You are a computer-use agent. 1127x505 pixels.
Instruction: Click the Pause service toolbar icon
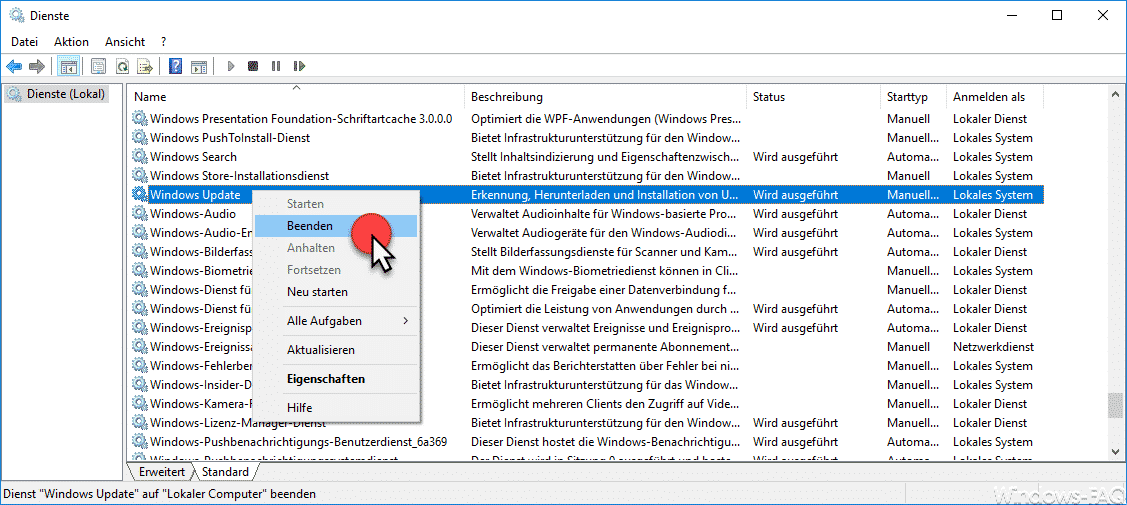[x=275, y=67]
